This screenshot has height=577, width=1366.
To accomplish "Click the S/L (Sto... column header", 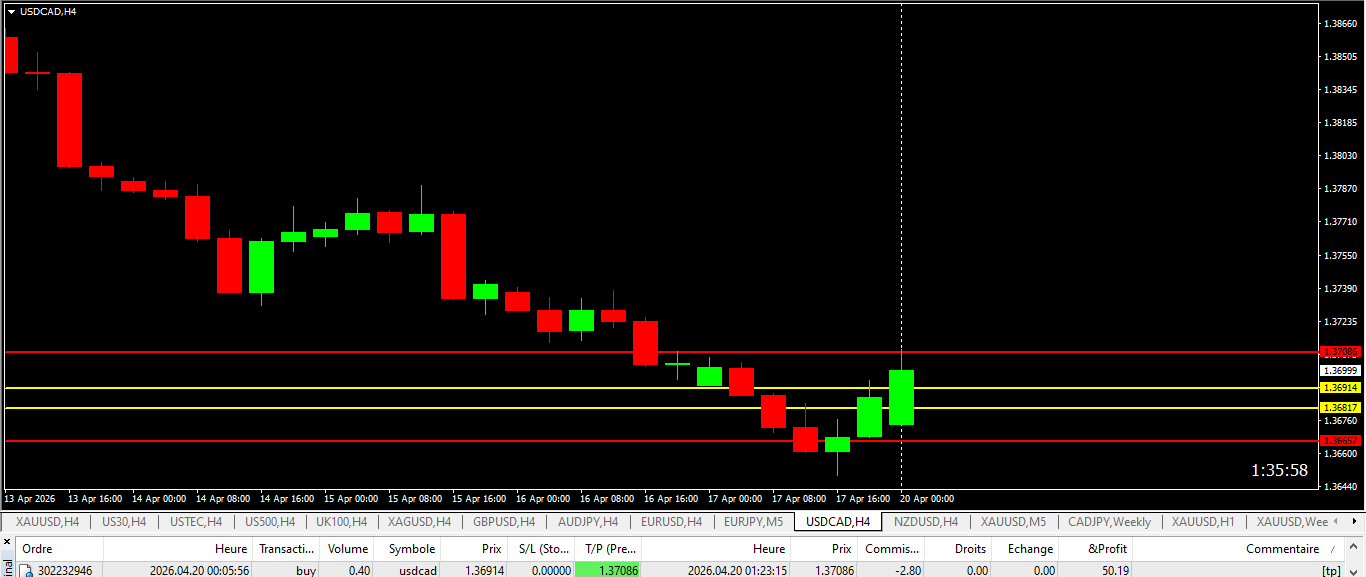I will [541, 548].
